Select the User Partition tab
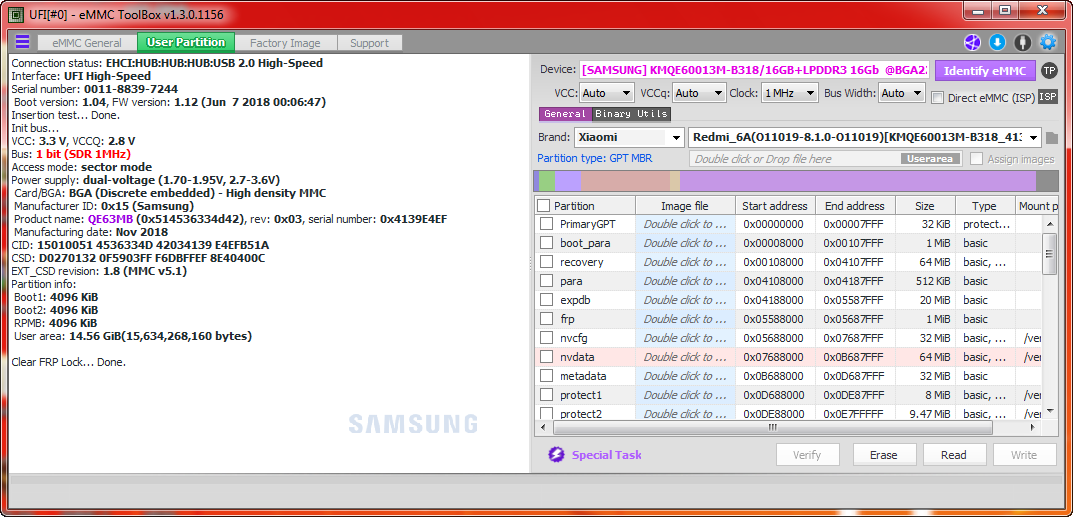The height and width of the screenshot is (517, 1073). point(186,42)
